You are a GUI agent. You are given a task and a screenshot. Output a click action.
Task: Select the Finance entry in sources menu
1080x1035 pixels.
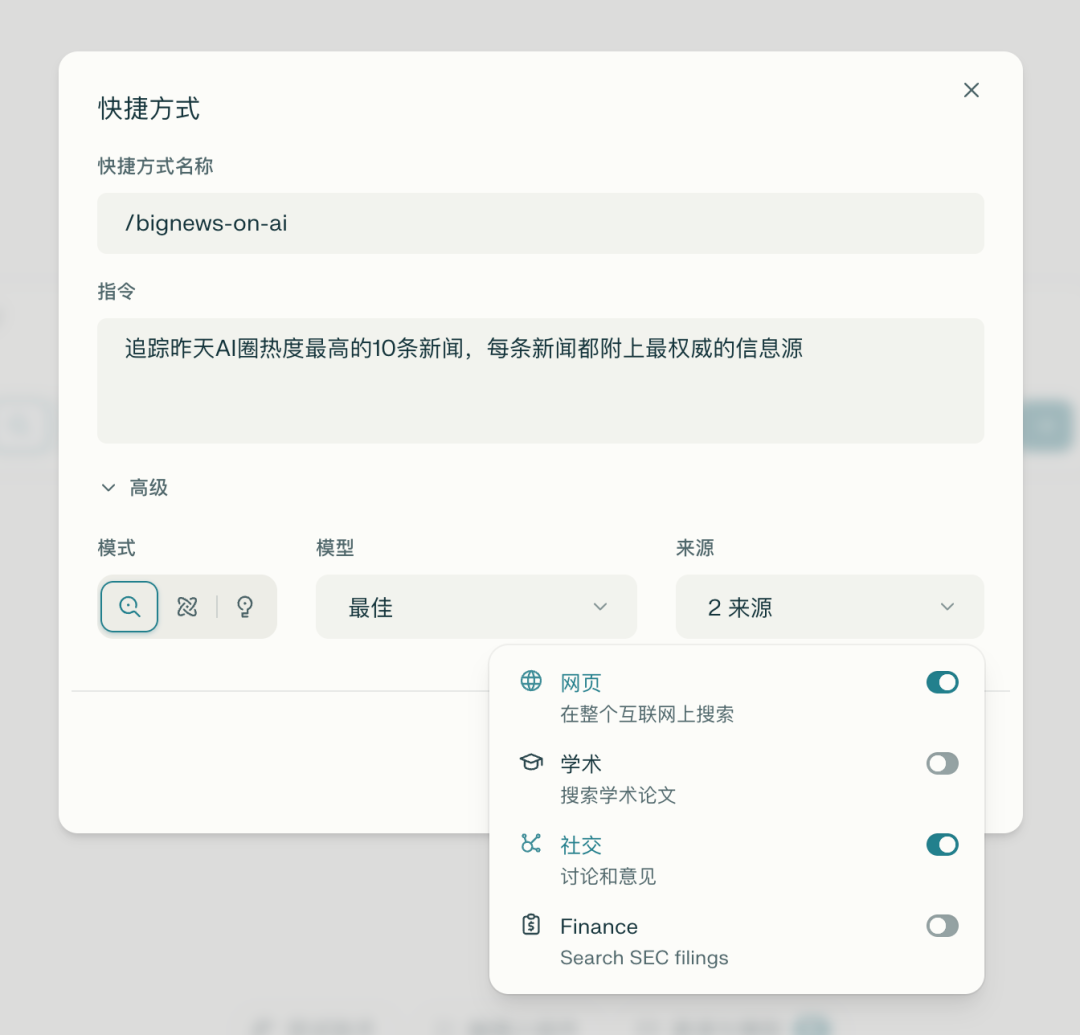(x=598, y=926)
